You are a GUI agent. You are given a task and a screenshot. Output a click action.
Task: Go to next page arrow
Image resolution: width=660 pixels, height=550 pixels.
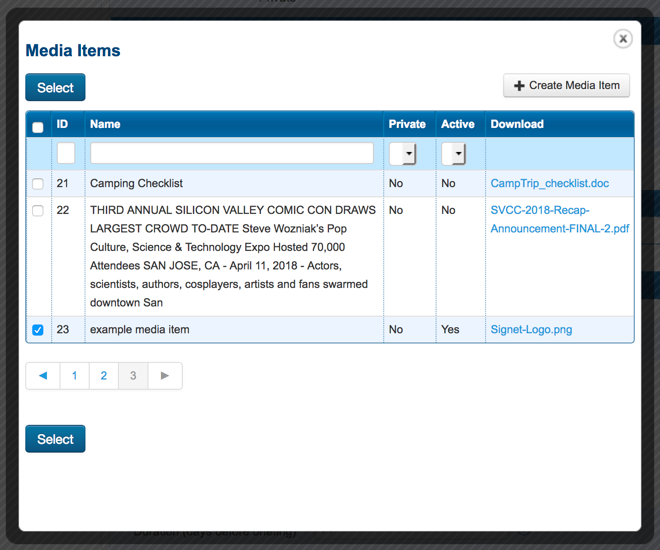(x=165, y=376)
